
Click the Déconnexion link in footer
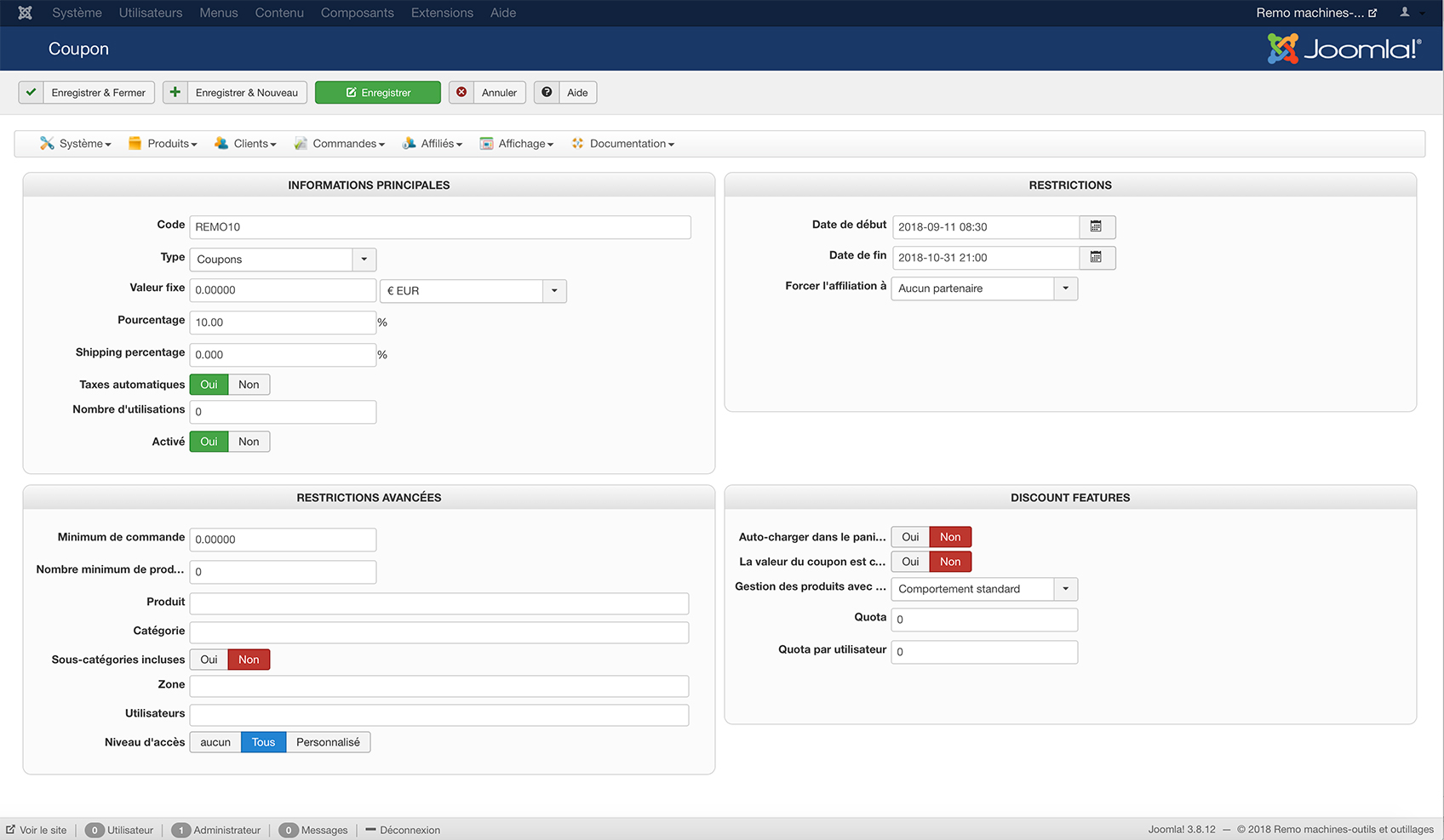[x=409, y=830]
